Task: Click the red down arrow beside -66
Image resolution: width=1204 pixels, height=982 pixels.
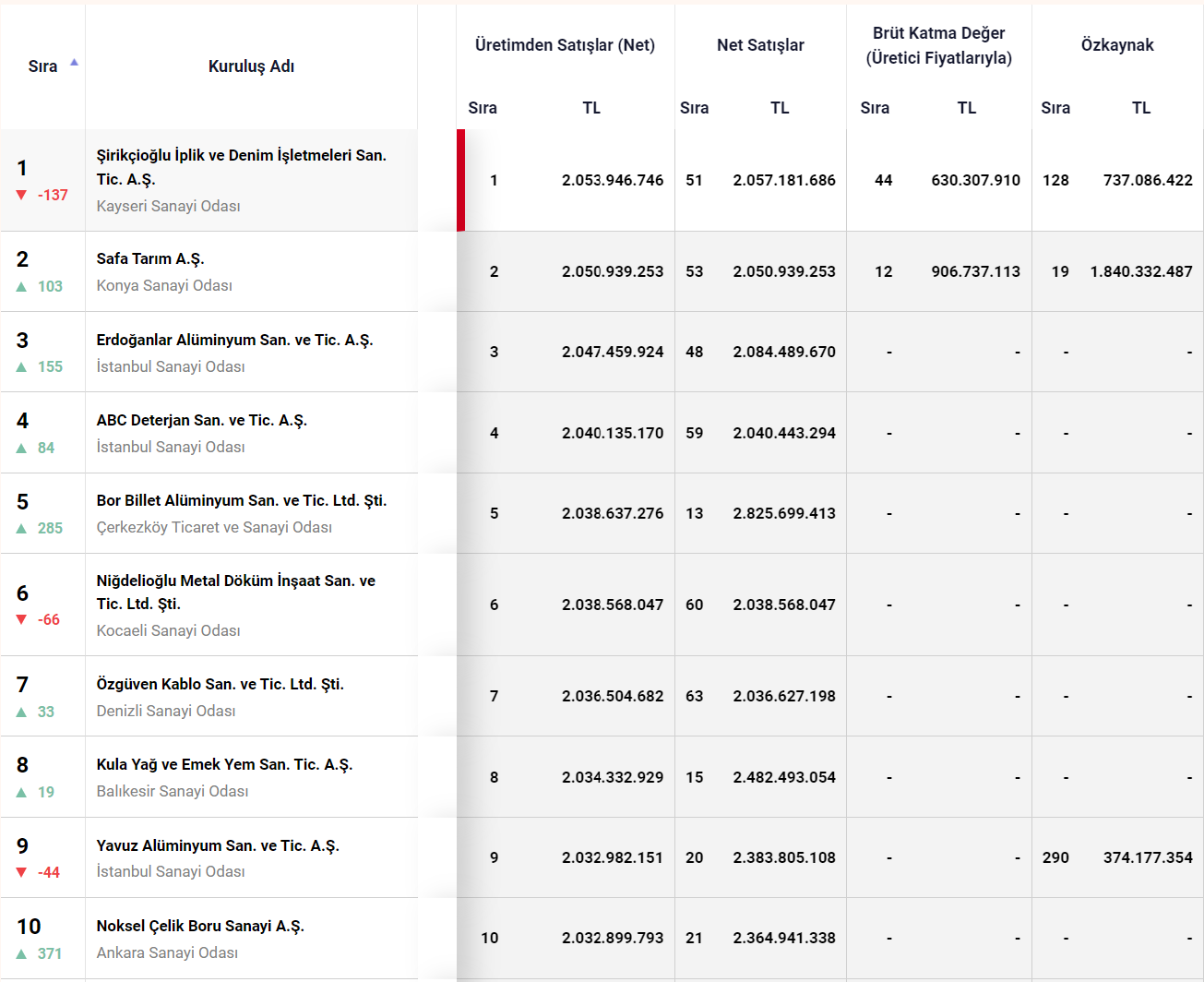Action: [21, 620]
